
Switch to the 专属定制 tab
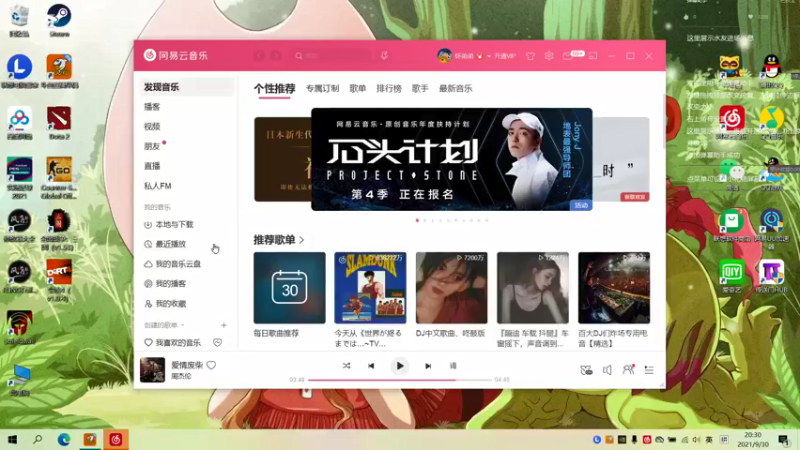[x=322, y=88]
